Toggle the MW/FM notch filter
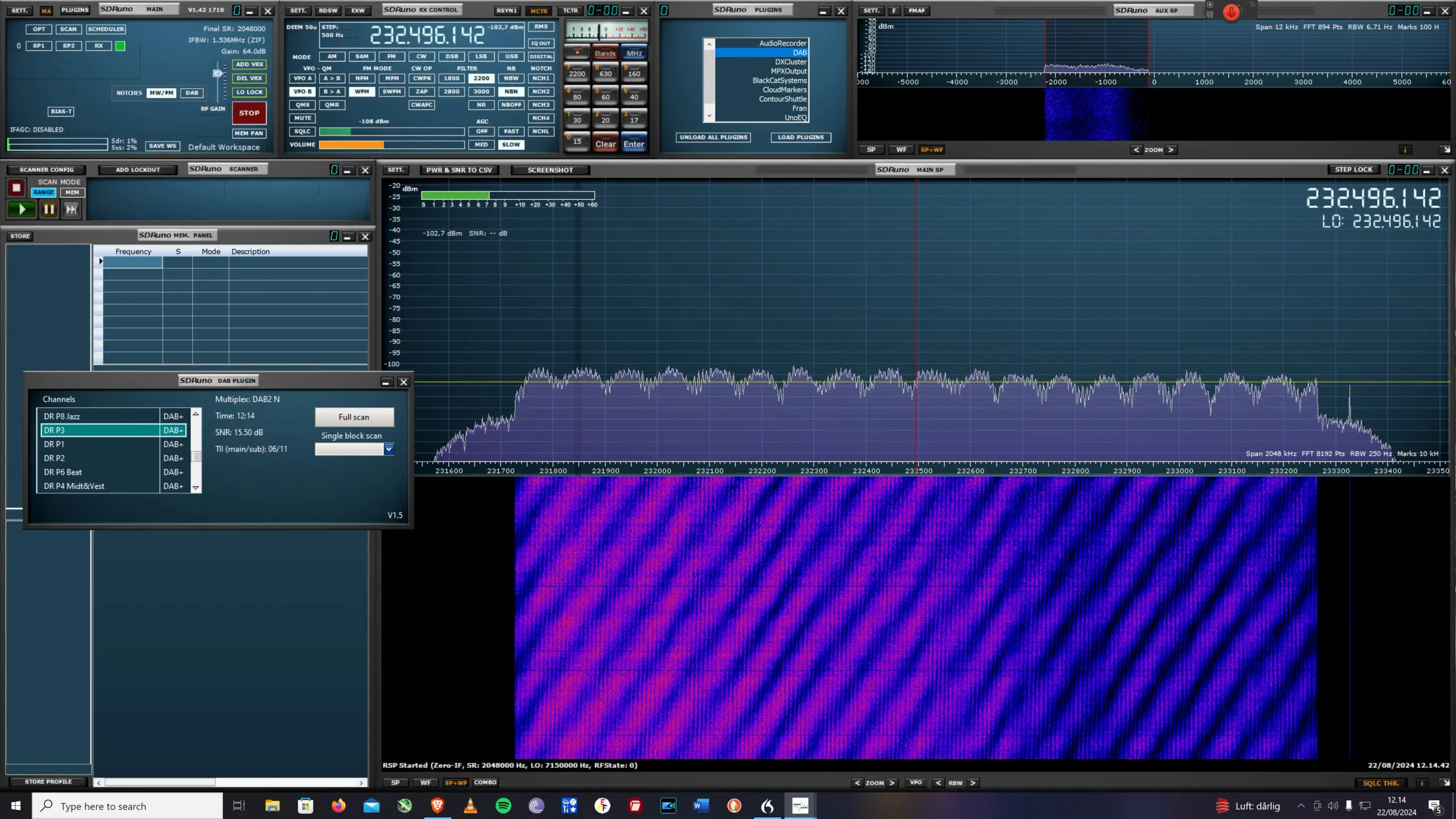The height and width of the screenshot is (819, 1456). 162,93
